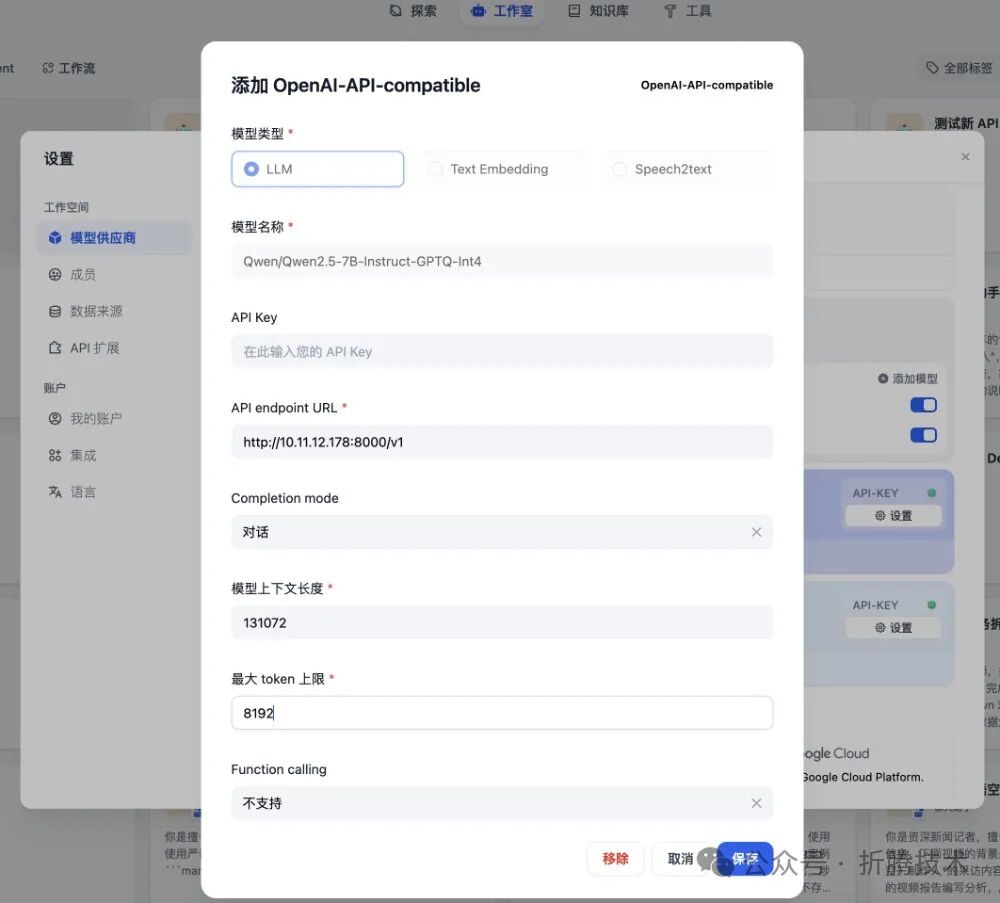Click the upper API-KEY 设置 button
Image resolution: width=1000 pixels, height=903 pixels.
893,516
